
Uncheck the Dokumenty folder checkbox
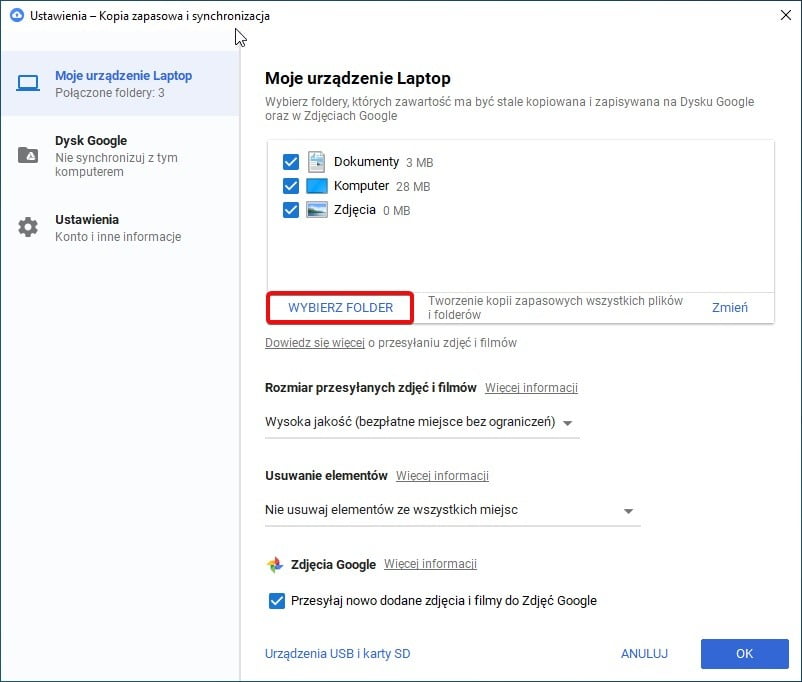pos(291,161)
